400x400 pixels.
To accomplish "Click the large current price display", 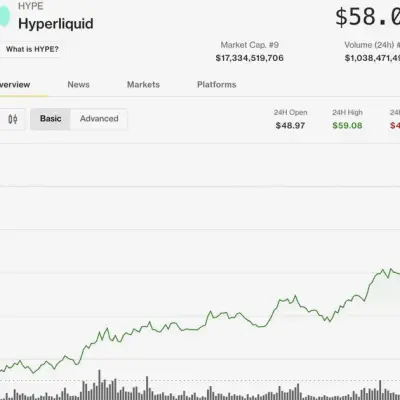I will coord(367,17).
